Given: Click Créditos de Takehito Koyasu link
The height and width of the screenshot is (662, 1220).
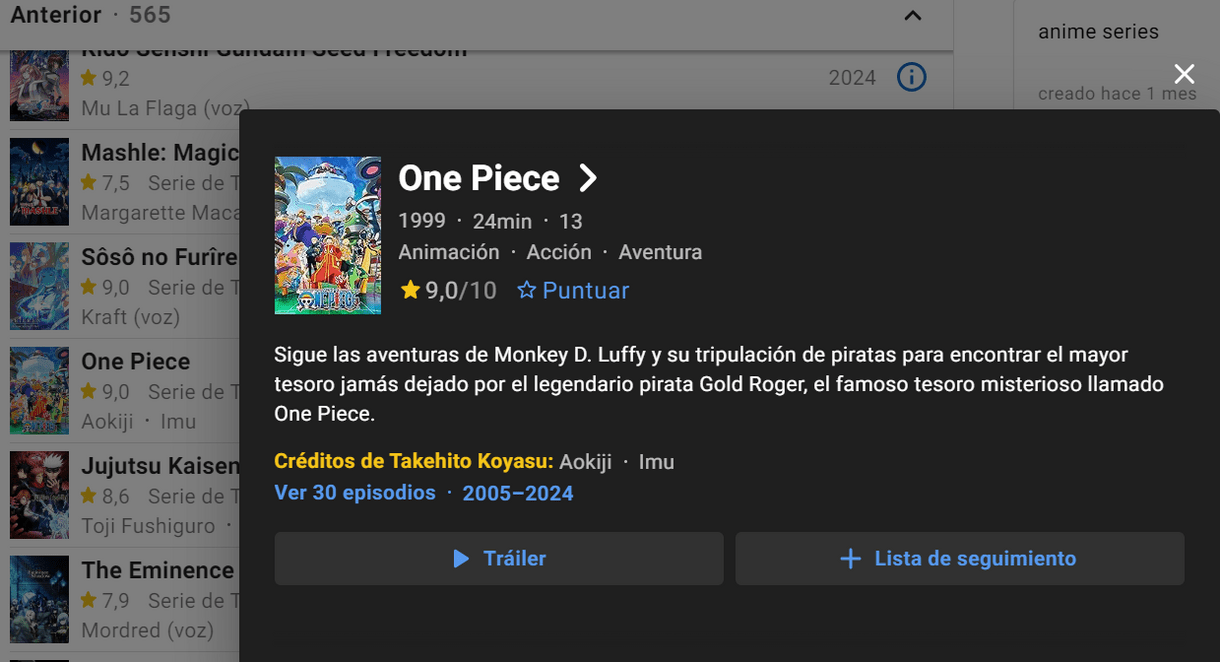Looking at the screenshot, I should coord(414,462).
